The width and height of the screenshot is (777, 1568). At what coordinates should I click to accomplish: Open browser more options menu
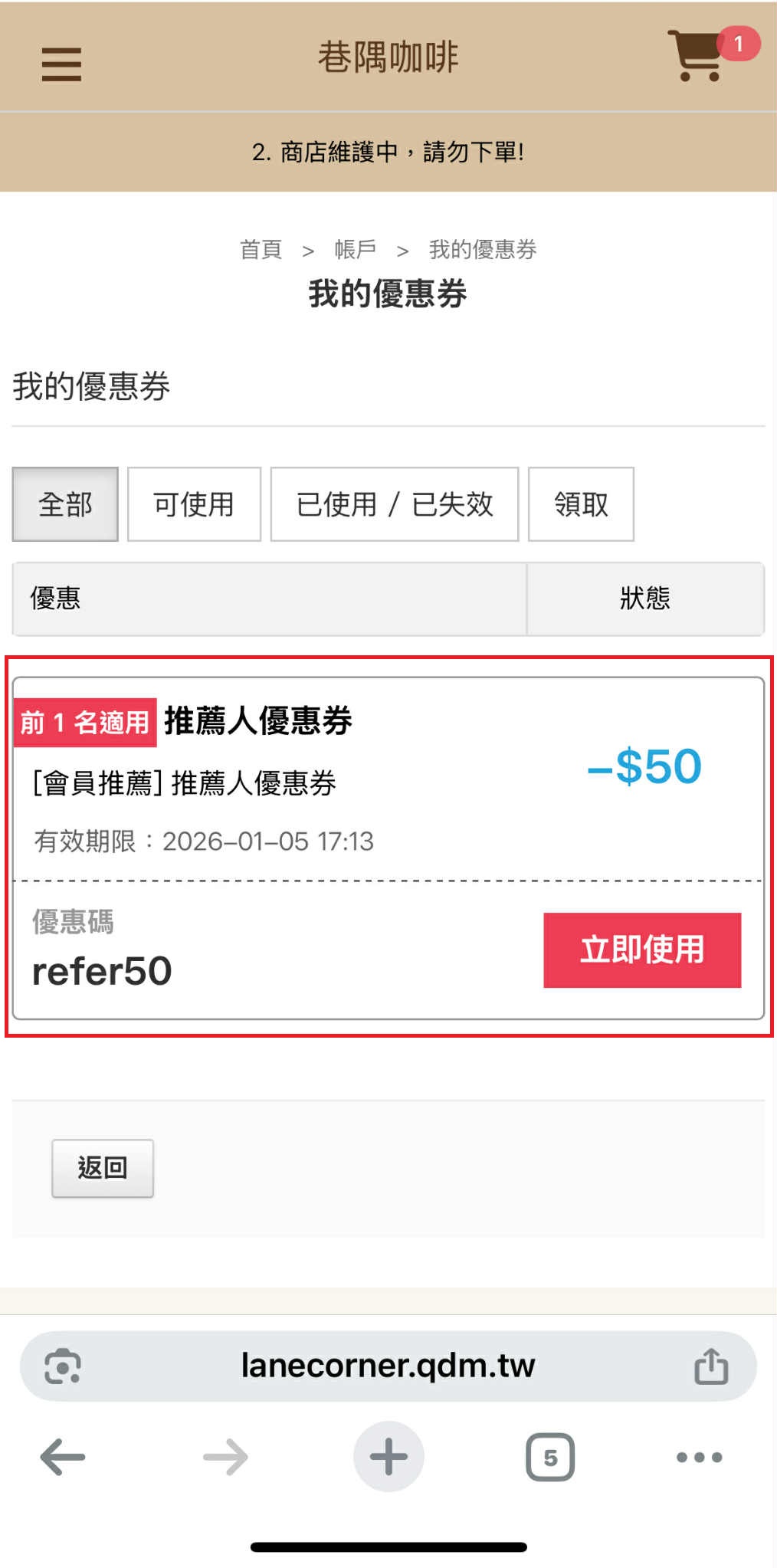(x=699, y=1457)
